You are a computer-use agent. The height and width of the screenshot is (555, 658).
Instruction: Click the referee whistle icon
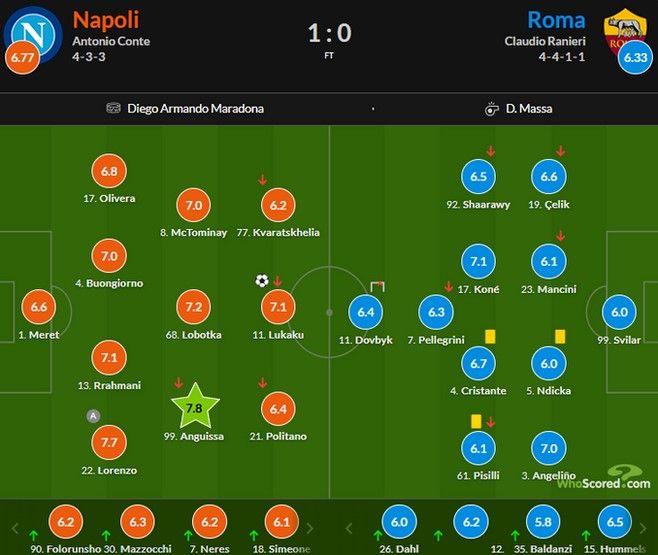[x=491, y=108]
